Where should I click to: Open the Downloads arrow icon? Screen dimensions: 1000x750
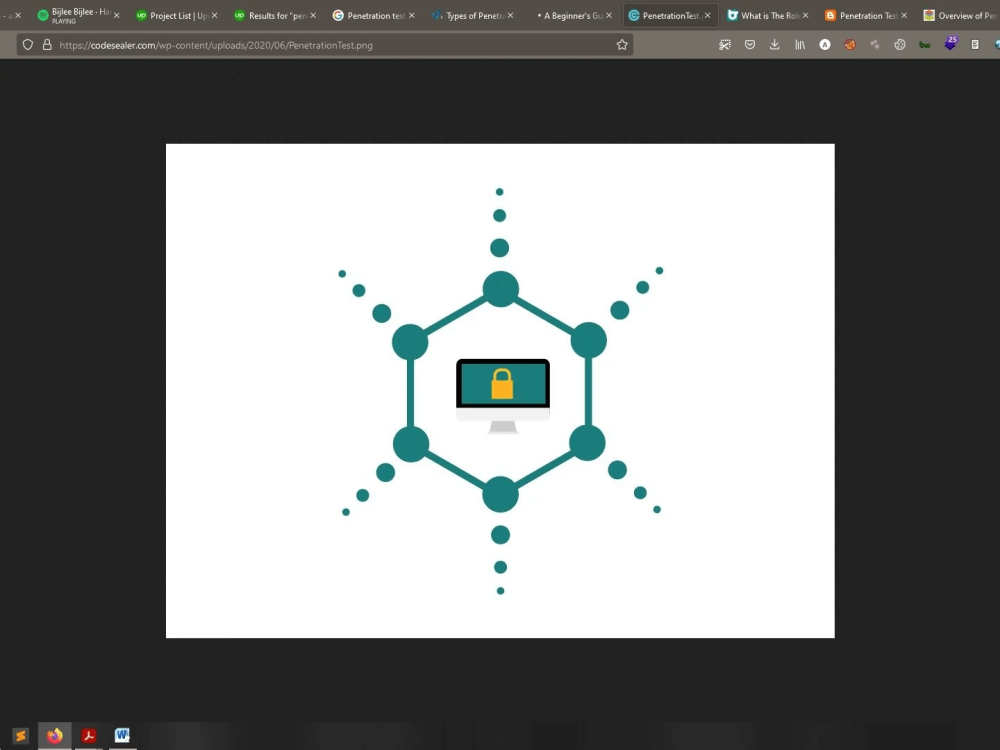coord(774,45)
